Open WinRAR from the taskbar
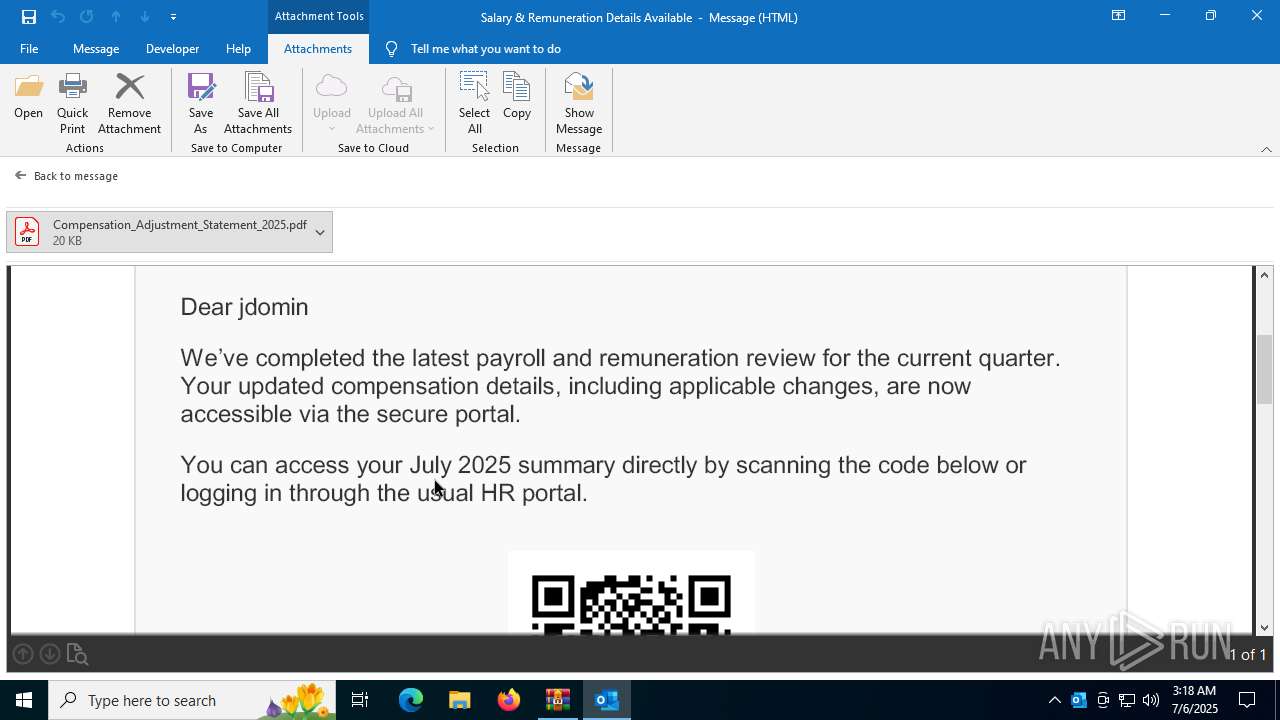 pos(558,700)
